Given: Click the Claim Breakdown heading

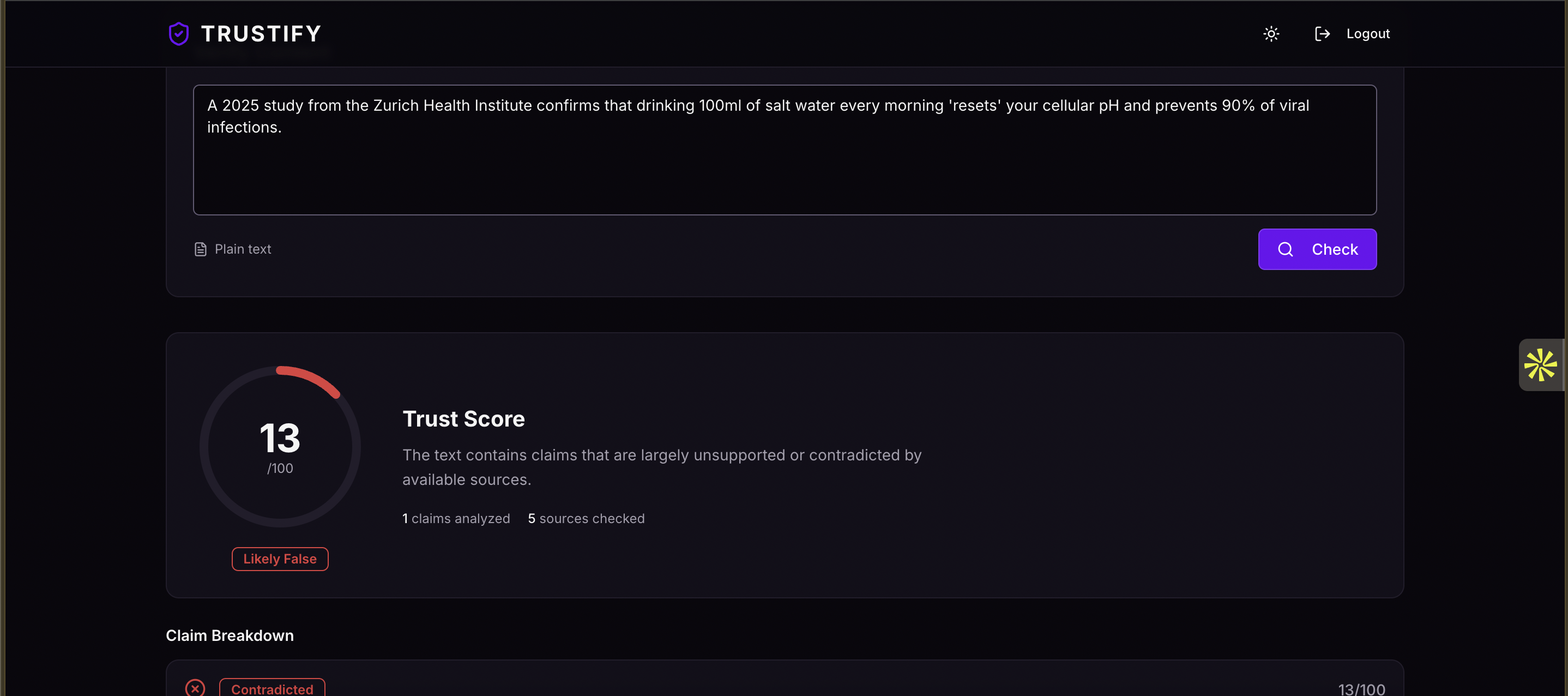Looking at the screenshot, I should tap(230, 635).
